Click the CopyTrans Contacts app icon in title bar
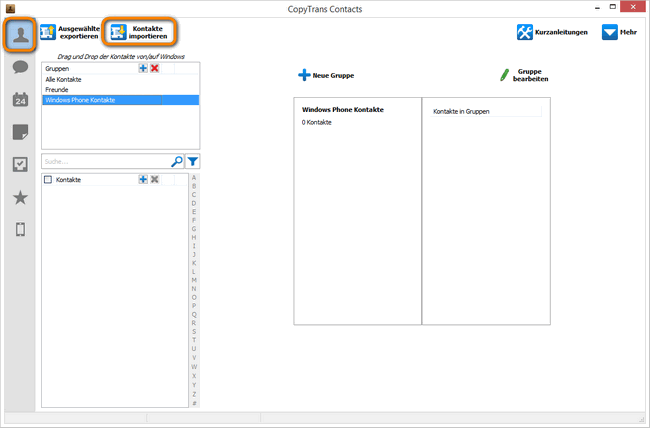This screenshot has width=650, height=428. 10,8
